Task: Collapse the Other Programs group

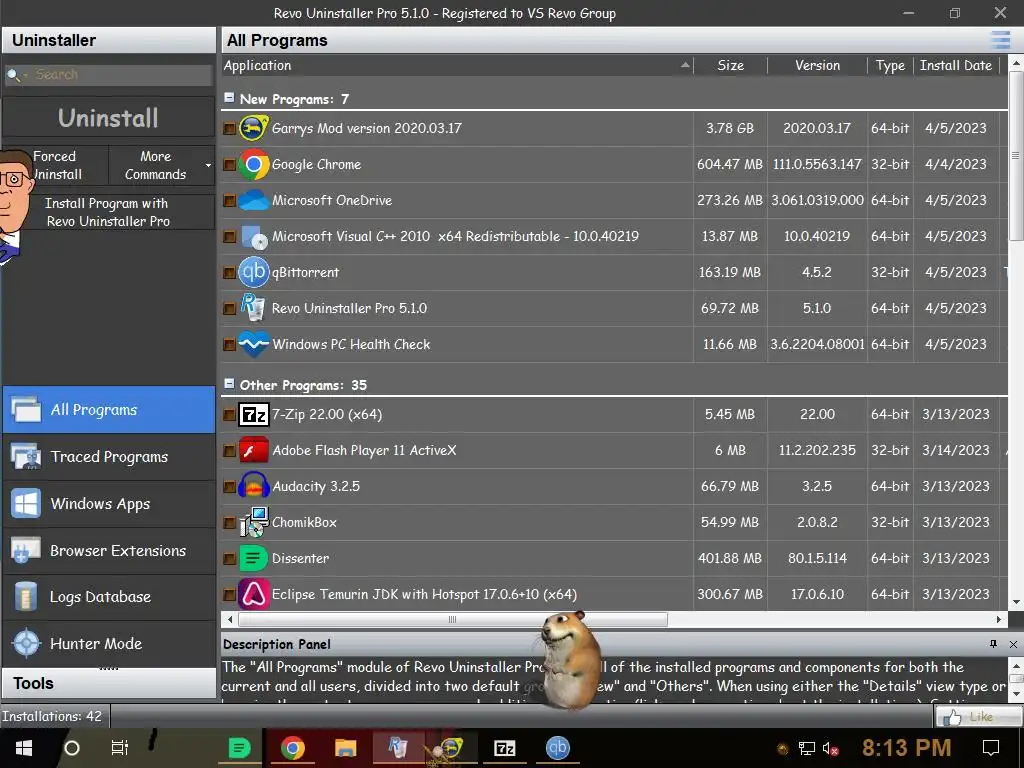Action: tap(229, 383)
